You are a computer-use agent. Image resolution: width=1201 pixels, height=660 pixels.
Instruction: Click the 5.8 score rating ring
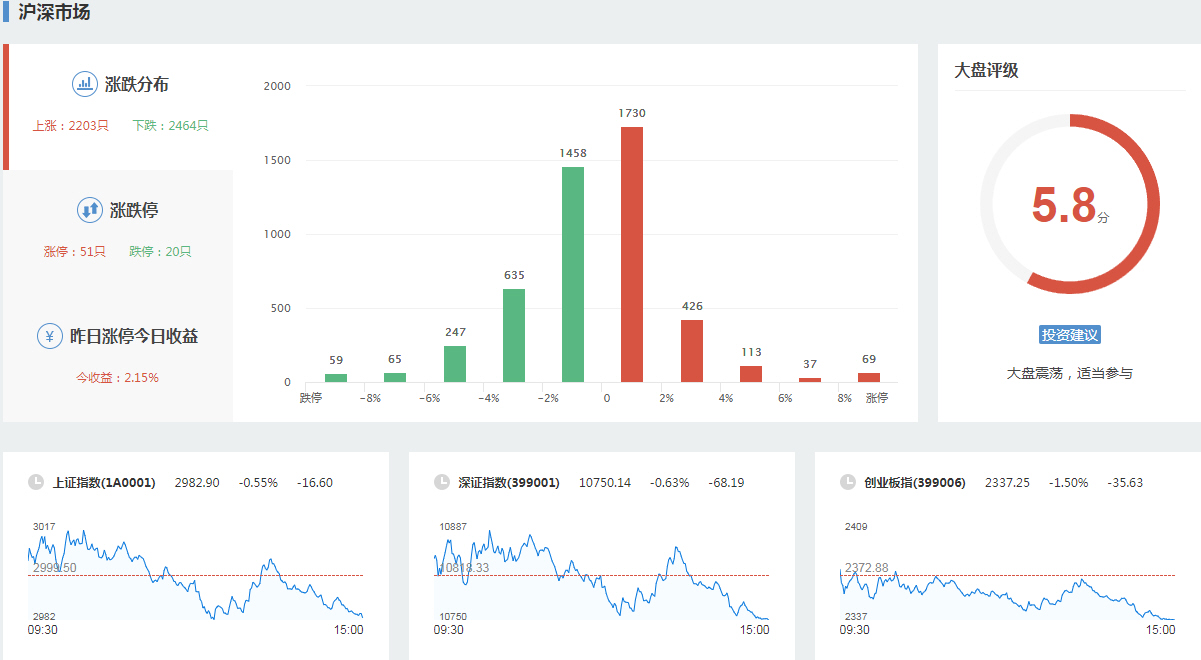tap(1069, 204)
